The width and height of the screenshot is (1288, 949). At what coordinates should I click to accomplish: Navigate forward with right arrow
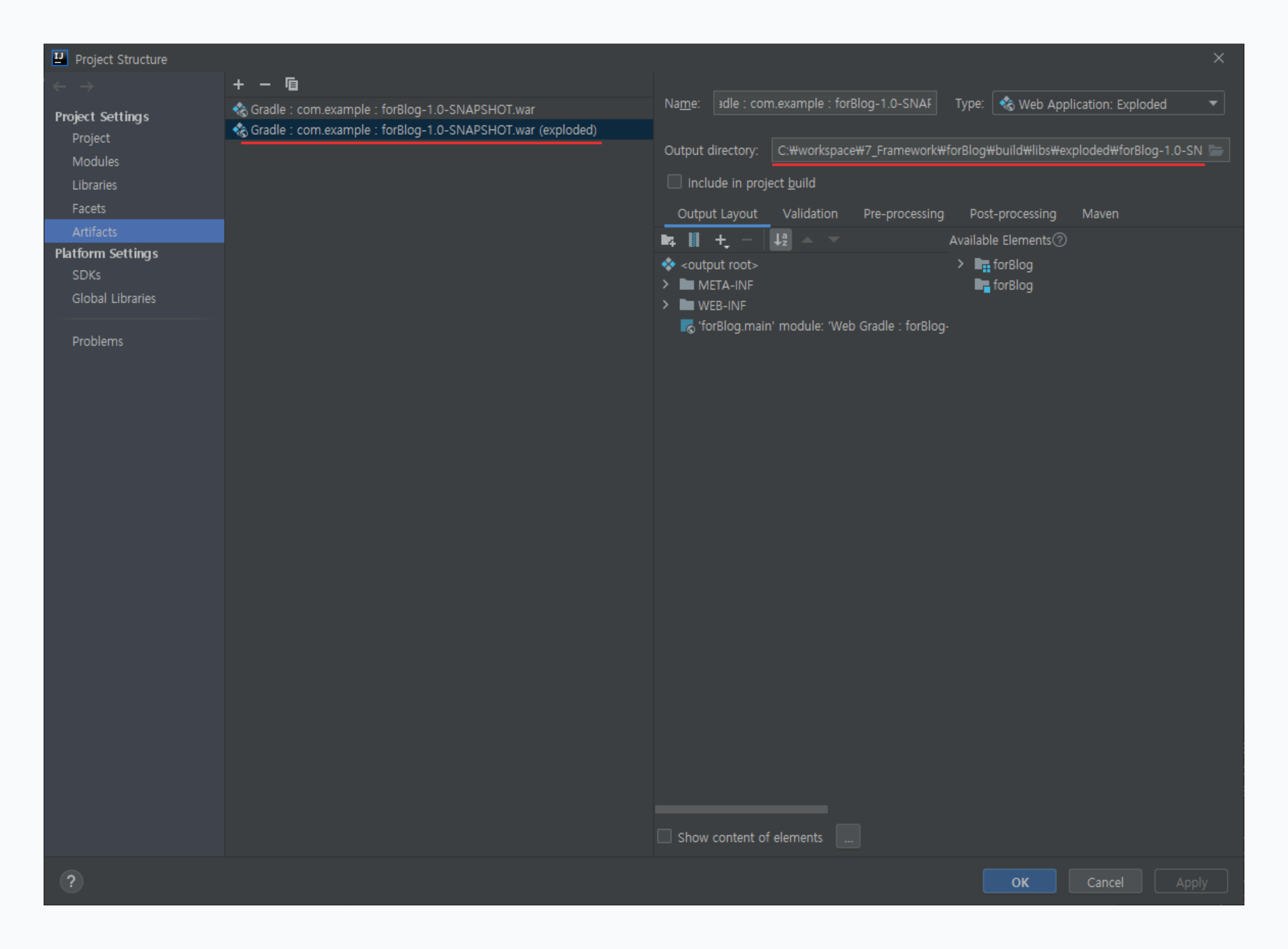pyautogui.click(x=86, y=86)
